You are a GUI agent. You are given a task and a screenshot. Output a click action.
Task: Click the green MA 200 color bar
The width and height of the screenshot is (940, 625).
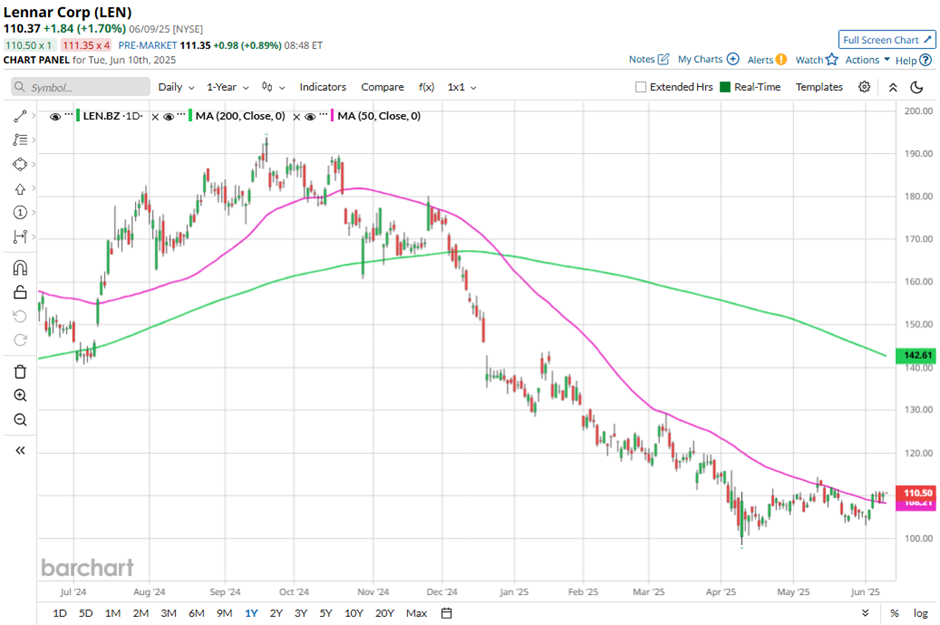[190, 116]
